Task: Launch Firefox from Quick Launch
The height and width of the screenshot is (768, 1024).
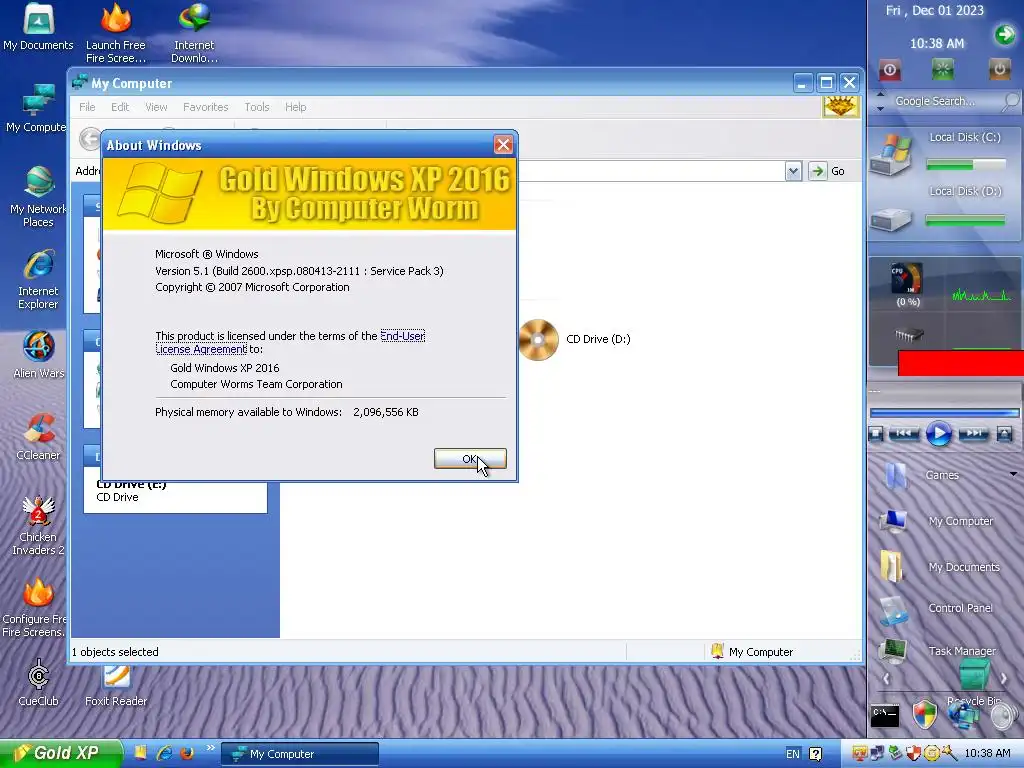Action: point(187,753)
